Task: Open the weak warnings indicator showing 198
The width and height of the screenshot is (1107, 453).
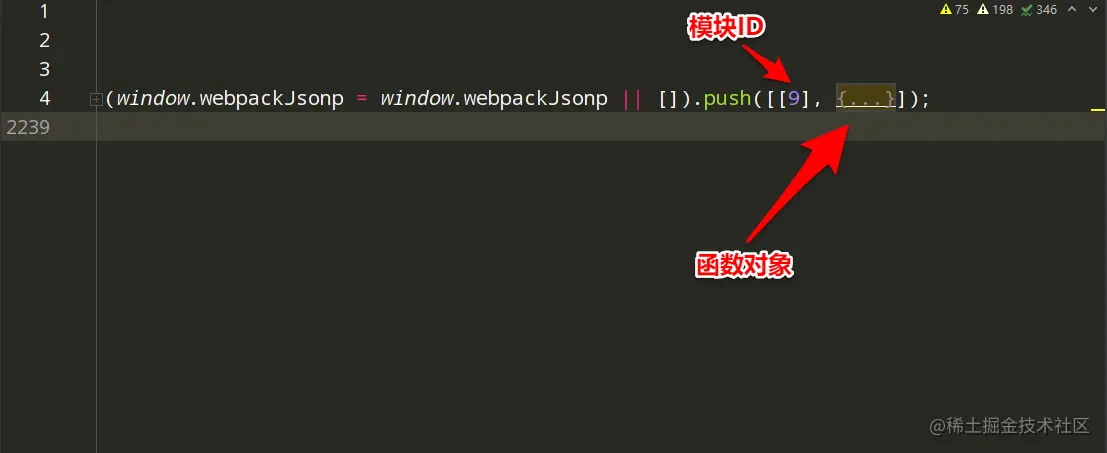Action: coord(995,9)
